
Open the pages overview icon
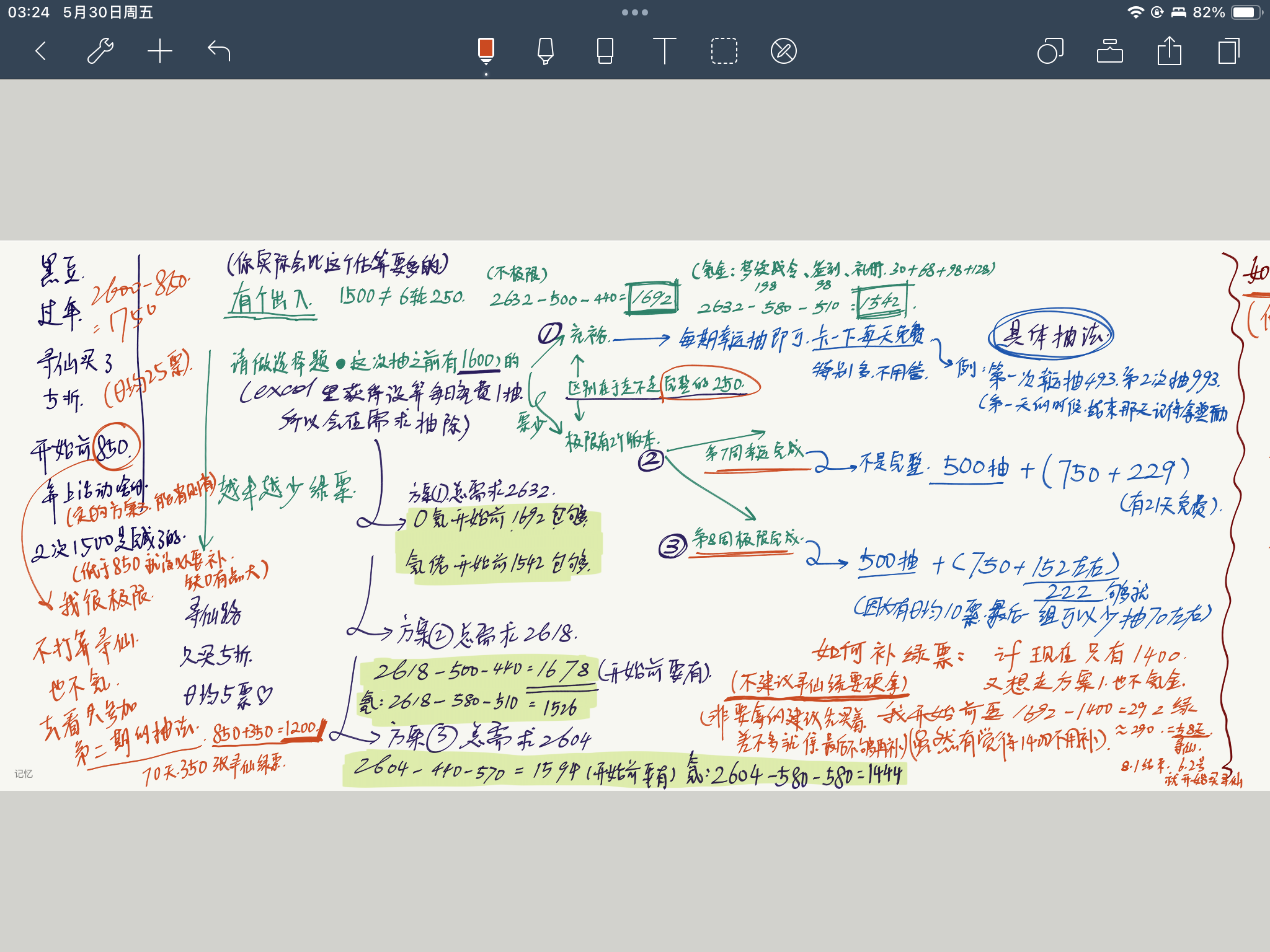[x=1228, y=51]
